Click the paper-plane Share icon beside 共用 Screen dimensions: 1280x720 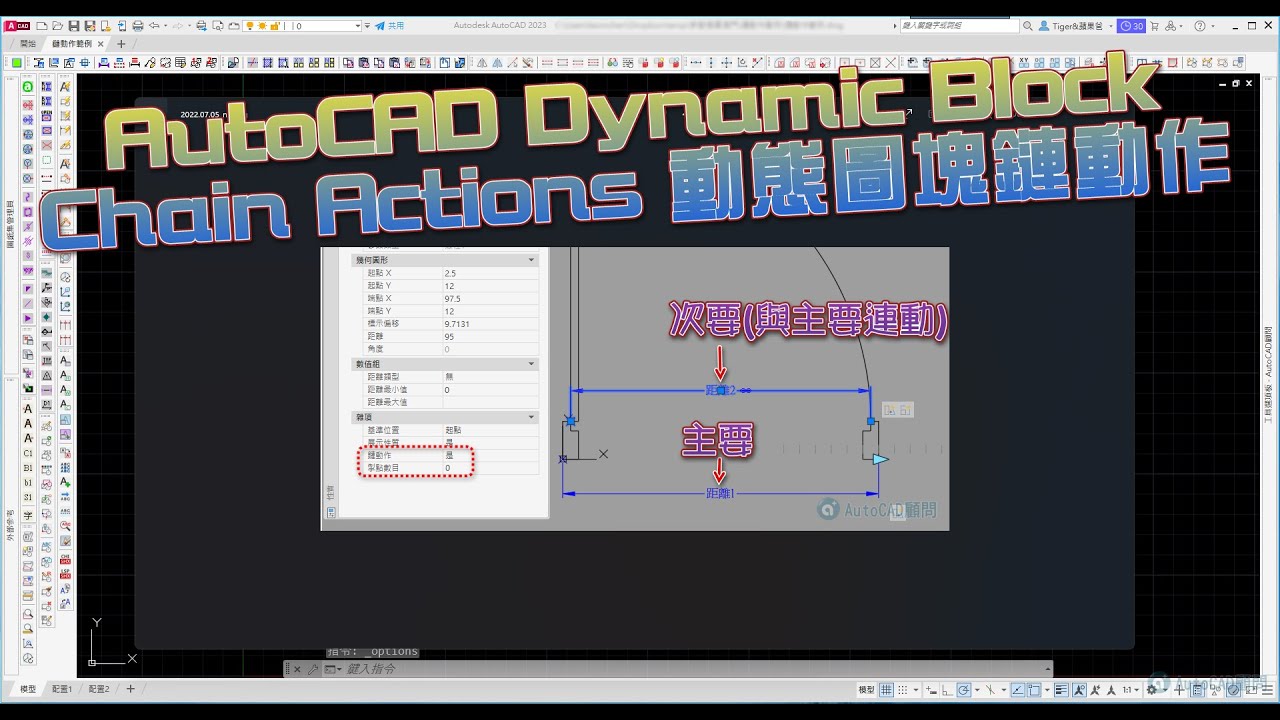[x=379, y=25]
